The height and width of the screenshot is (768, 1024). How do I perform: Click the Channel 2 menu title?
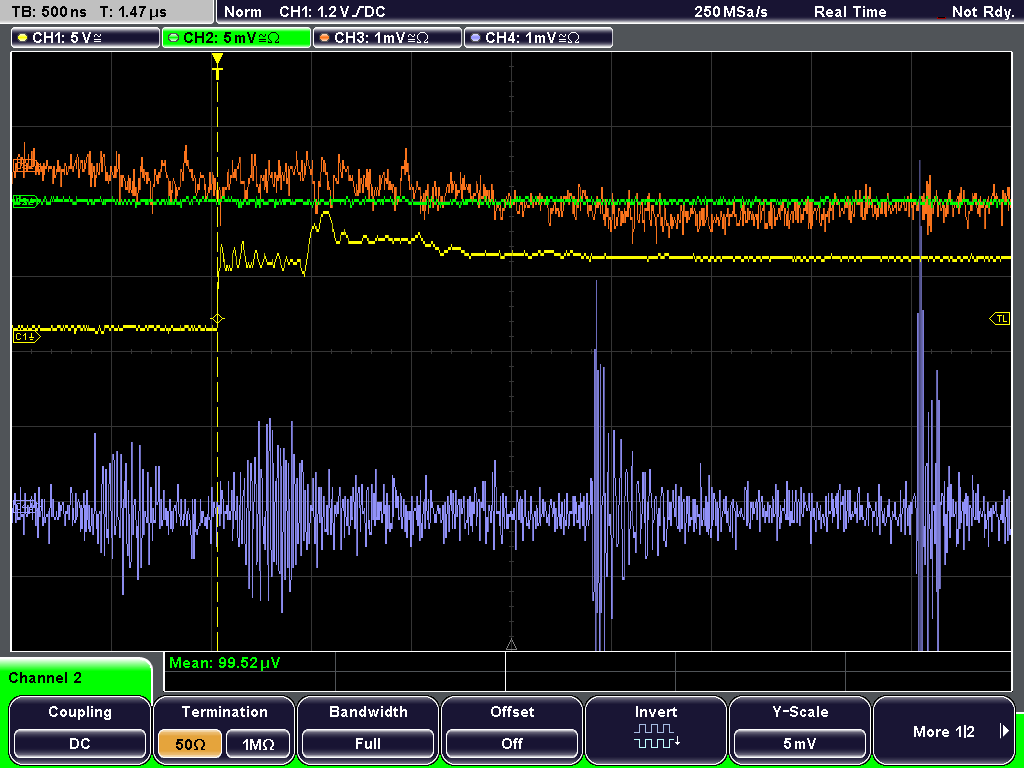45,678
